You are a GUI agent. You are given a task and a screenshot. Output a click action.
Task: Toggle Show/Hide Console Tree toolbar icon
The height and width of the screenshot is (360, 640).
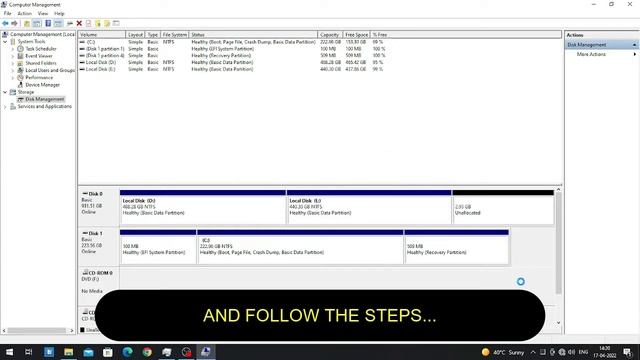[x=37, y=24]
